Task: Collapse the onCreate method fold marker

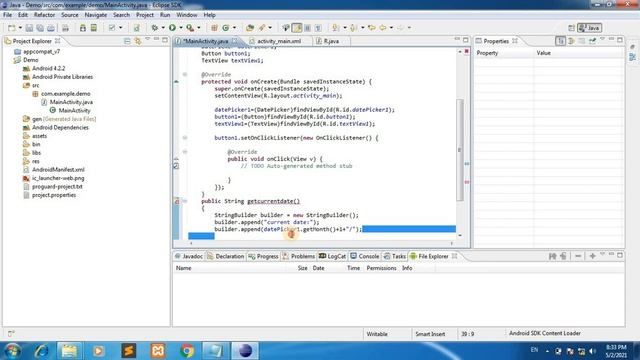Action: (185, 75)
